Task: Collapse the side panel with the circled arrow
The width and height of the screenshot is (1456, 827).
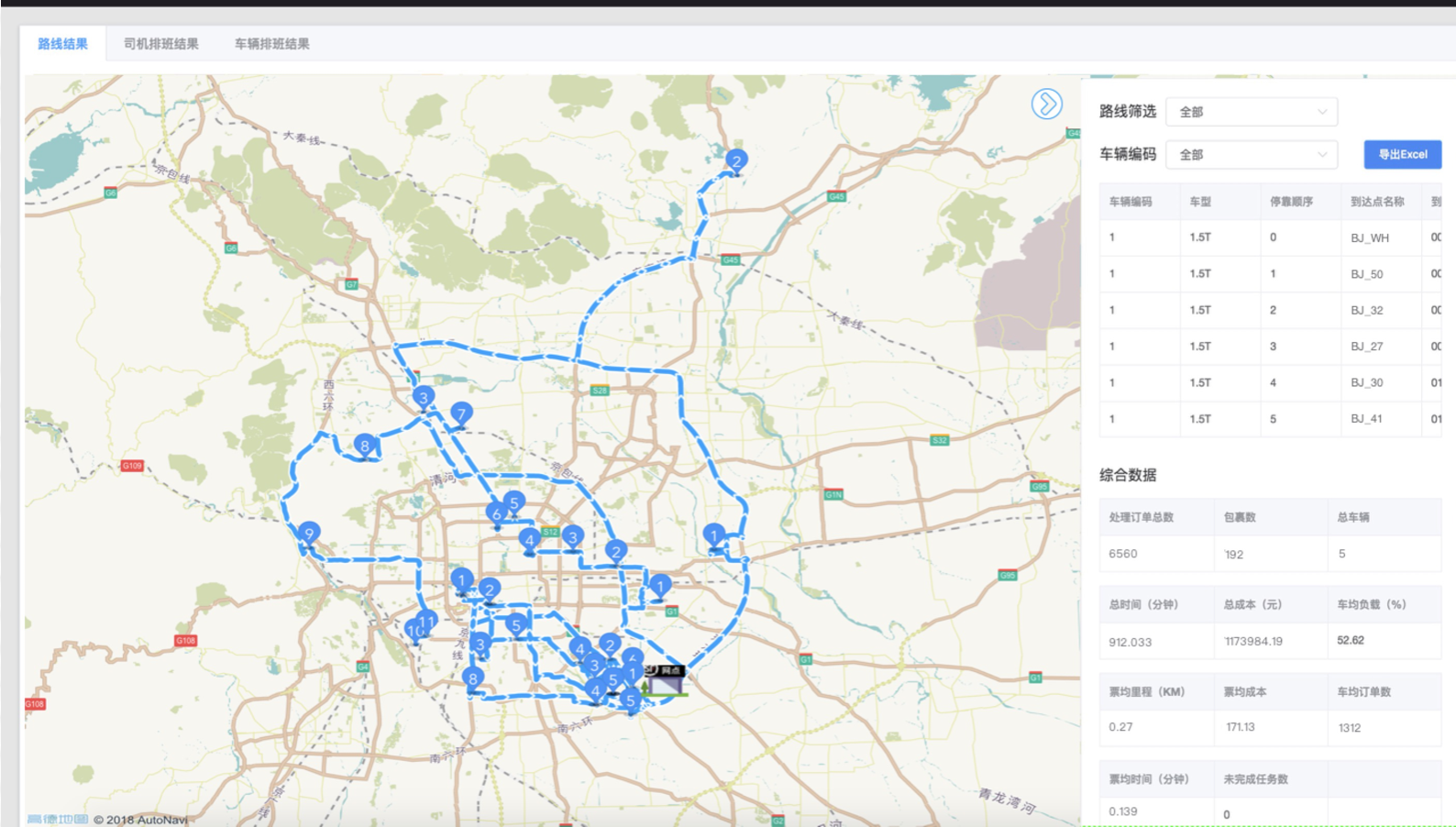Action: click(x=1046, y=104)
